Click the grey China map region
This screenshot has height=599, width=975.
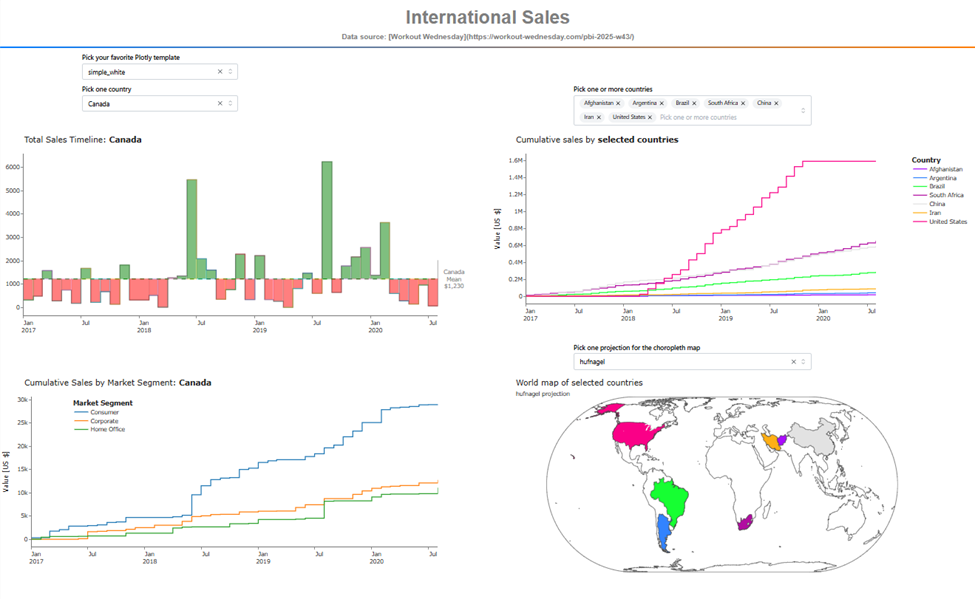(x=811, y=437)
